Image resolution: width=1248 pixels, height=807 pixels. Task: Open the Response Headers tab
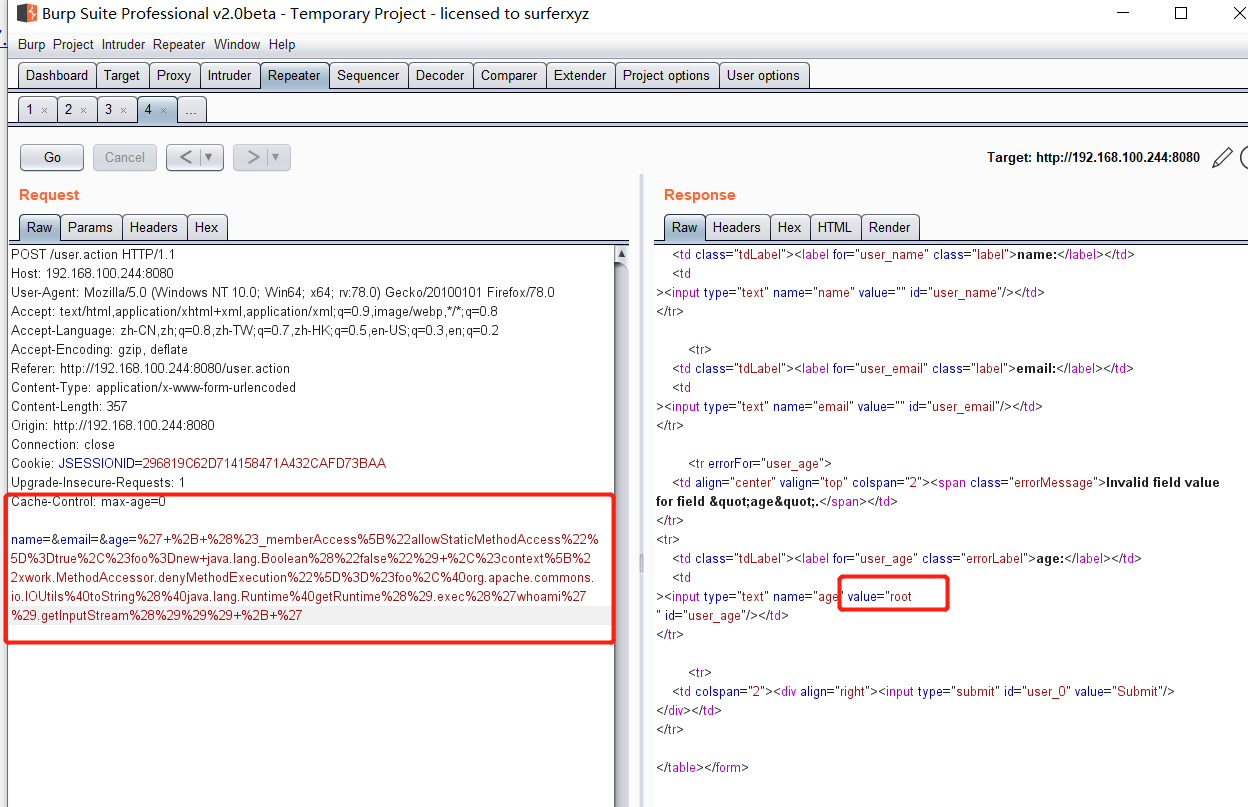coord(737,227)
